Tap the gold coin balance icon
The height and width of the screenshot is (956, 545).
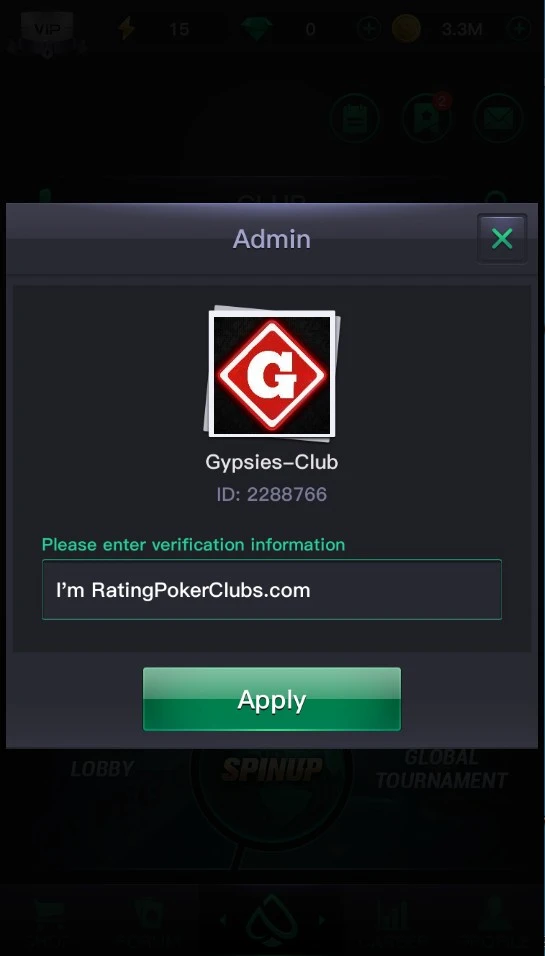406,29
